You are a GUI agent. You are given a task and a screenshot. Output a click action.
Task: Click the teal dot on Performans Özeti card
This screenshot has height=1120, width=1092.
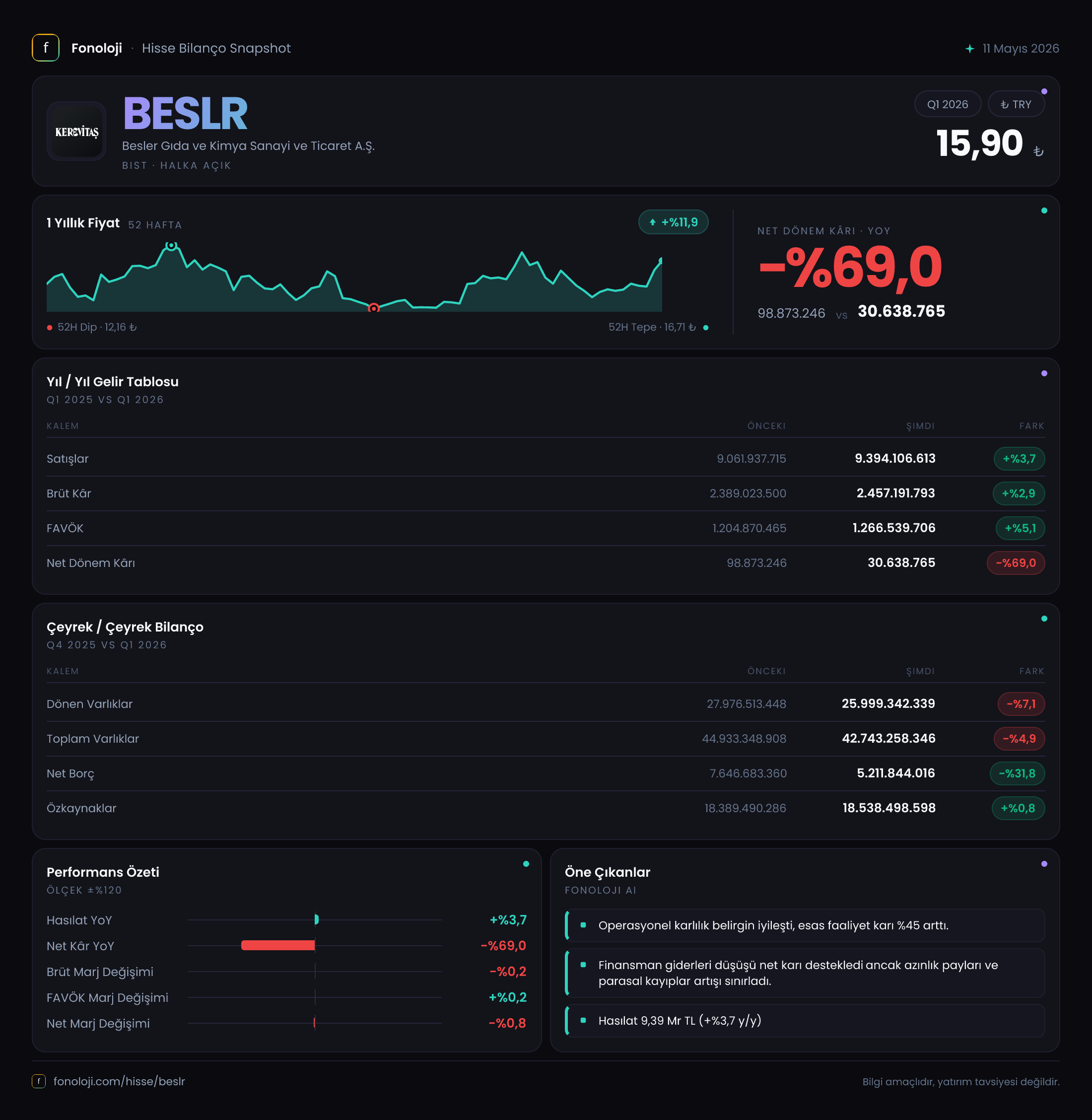pyautogui.click(x=526, y=864)
